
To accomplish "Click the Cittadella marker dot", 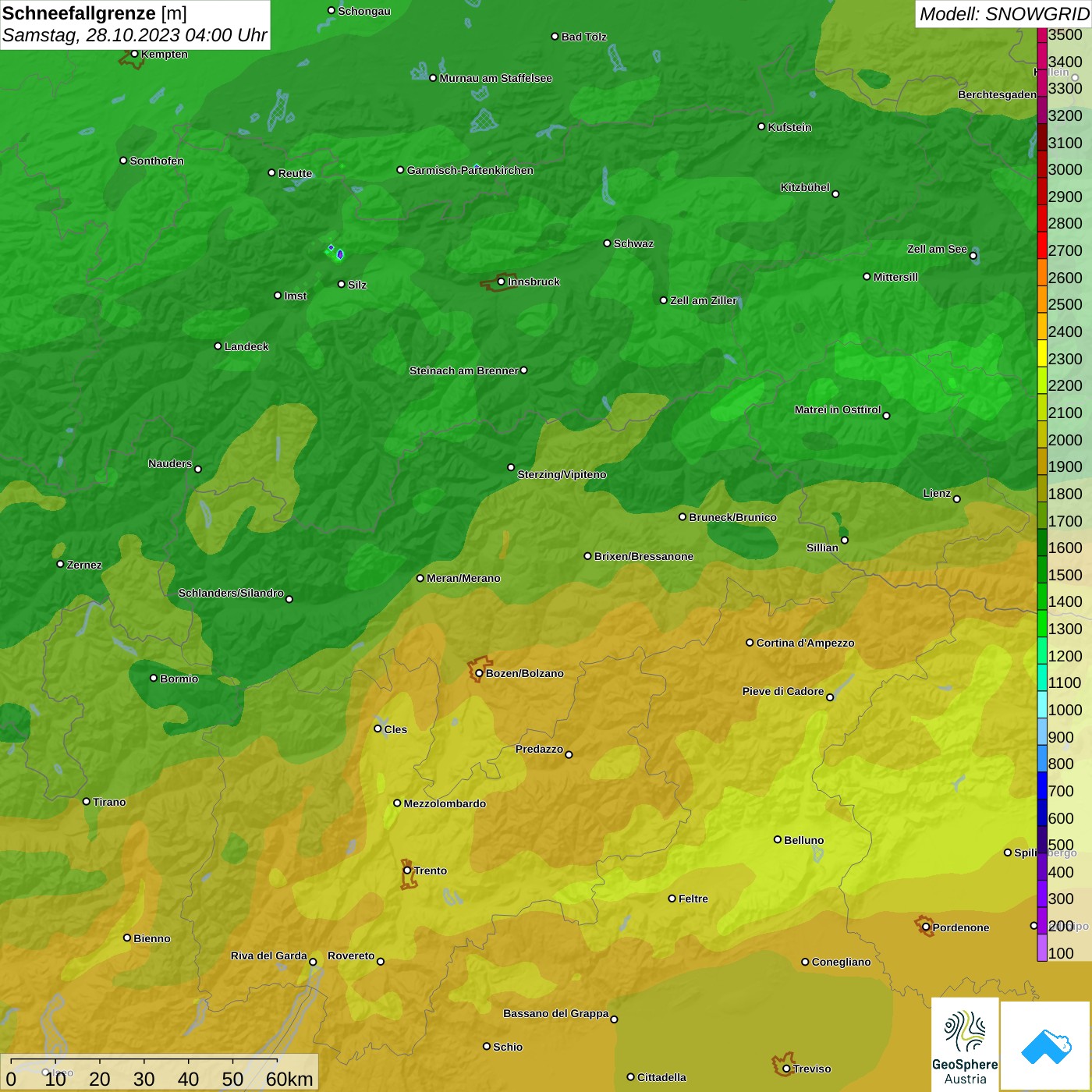I will (x=631, y=1077).
